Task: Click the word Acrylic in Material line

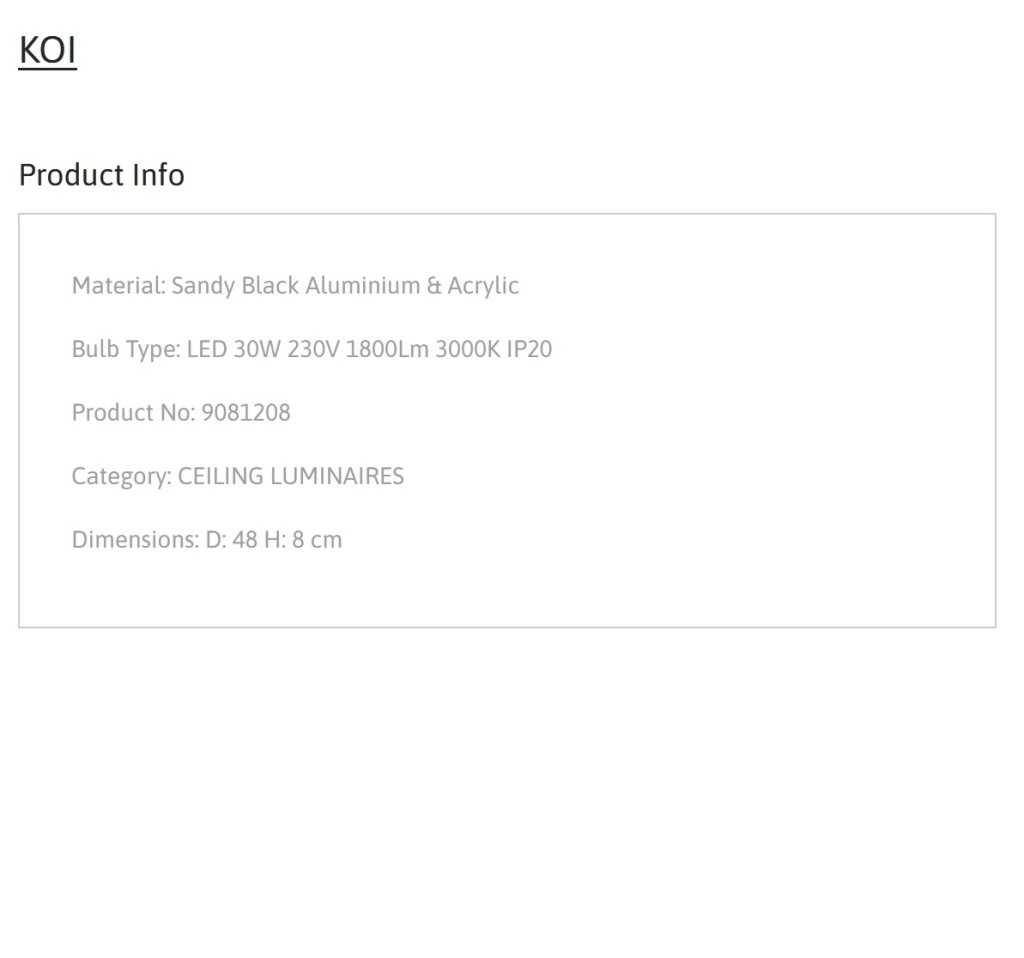Action: [483, 285]
